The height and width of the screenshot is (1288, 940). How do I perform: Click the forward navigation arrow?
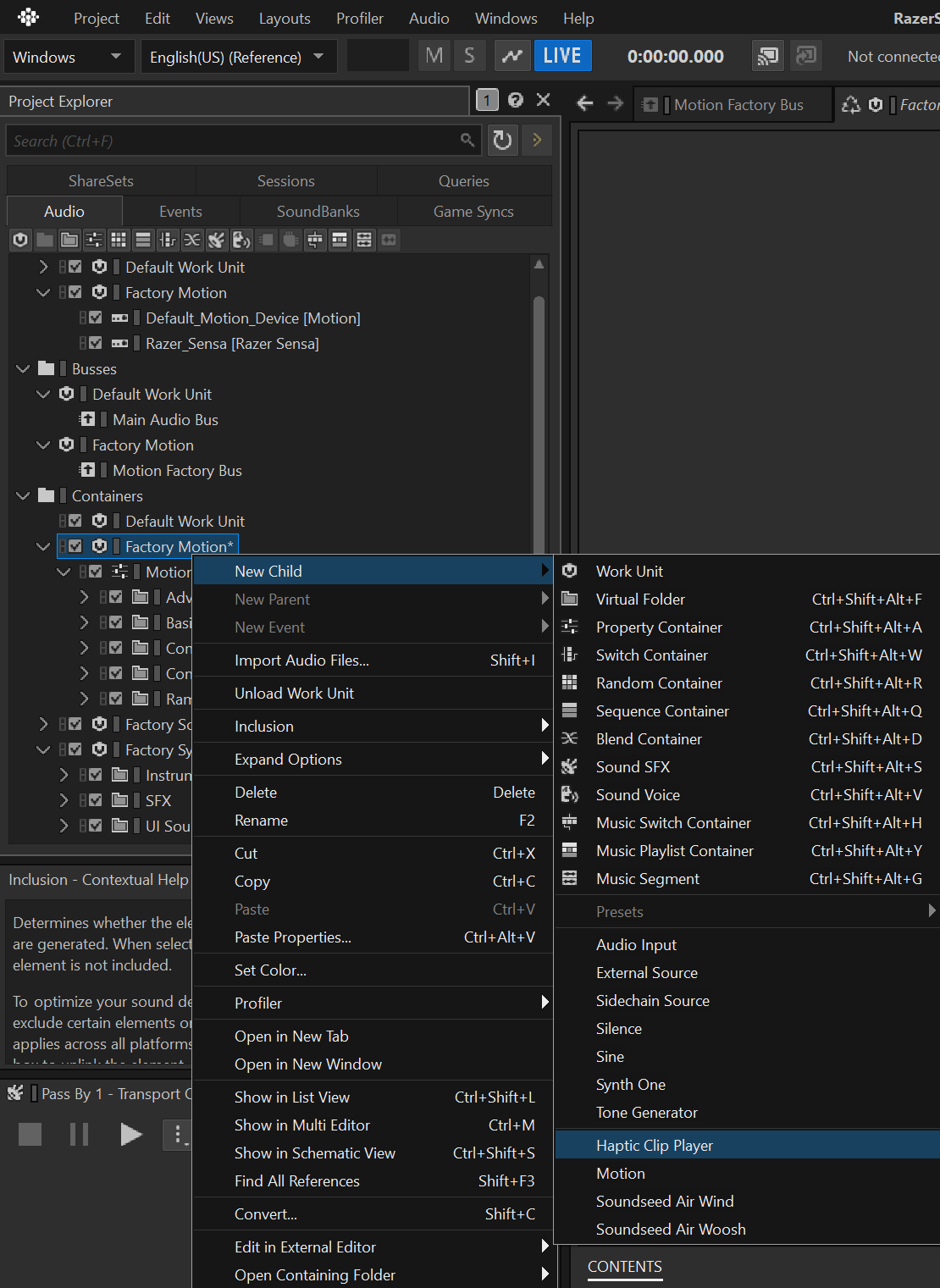click(x=616, y=103)
